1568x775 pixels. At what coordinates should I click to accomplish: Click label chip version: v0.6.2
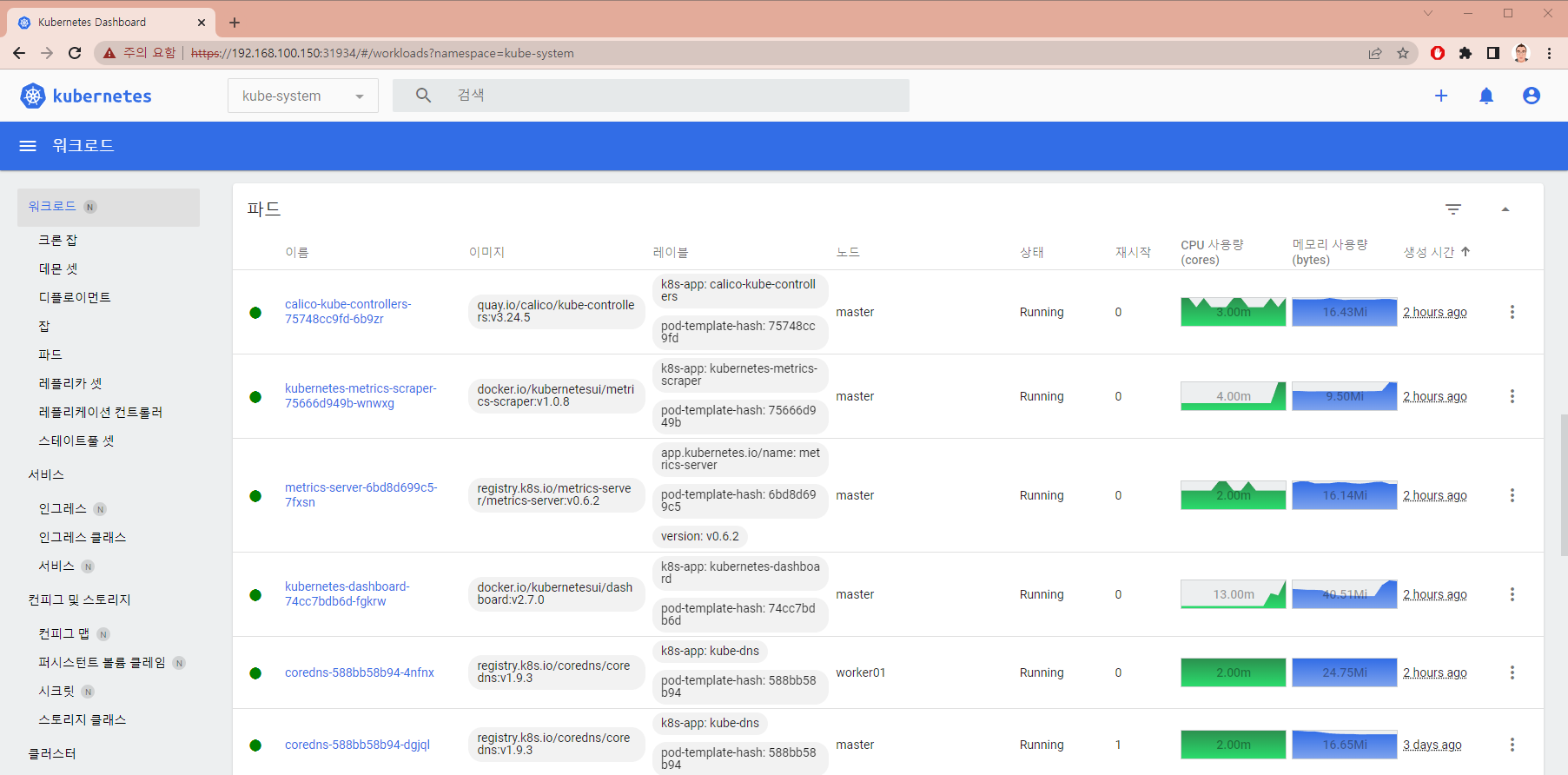700,537
